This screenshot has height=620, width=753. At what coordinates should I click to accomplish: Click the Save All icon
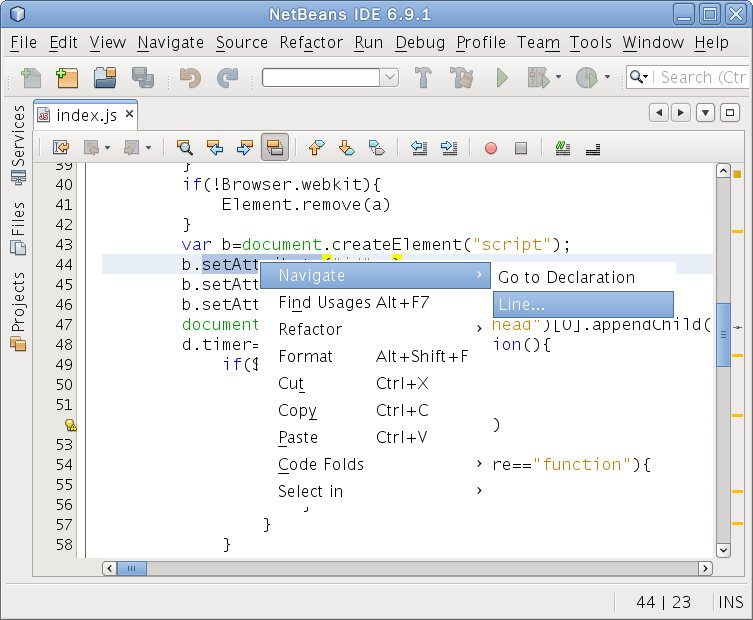click(143, 78)
